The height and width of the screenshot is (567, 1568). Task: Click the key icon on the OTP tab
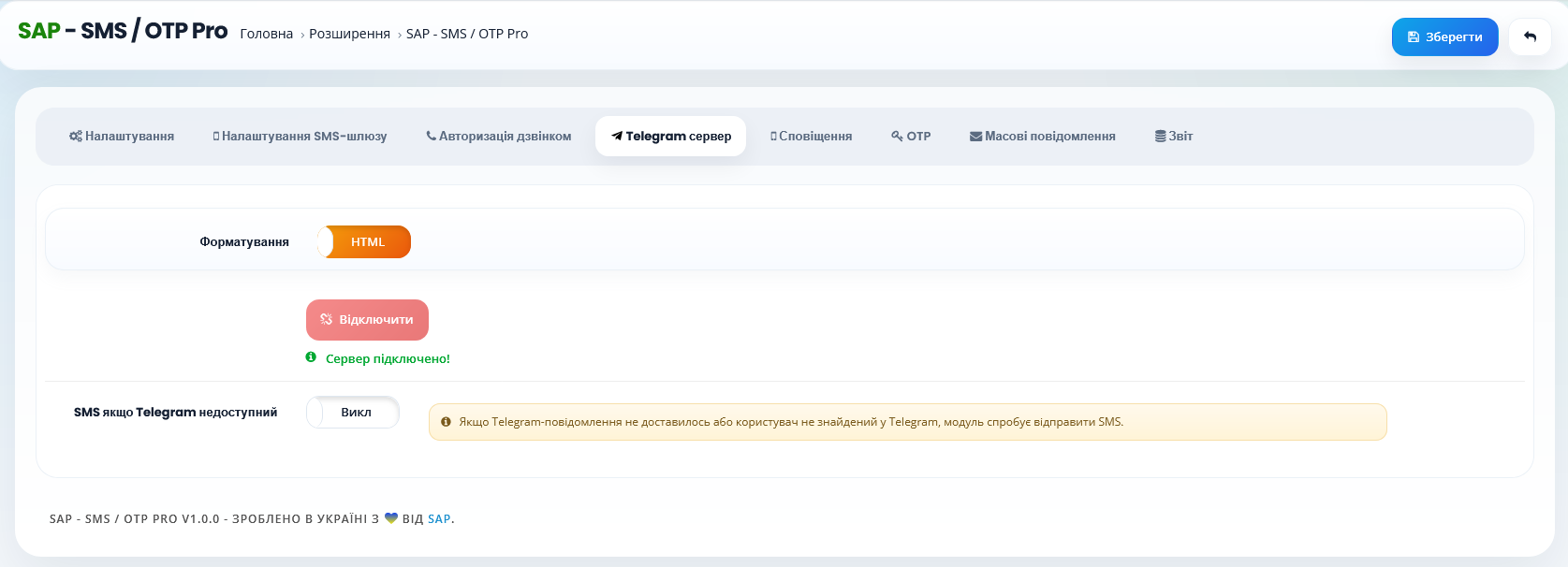coord(897,136)
